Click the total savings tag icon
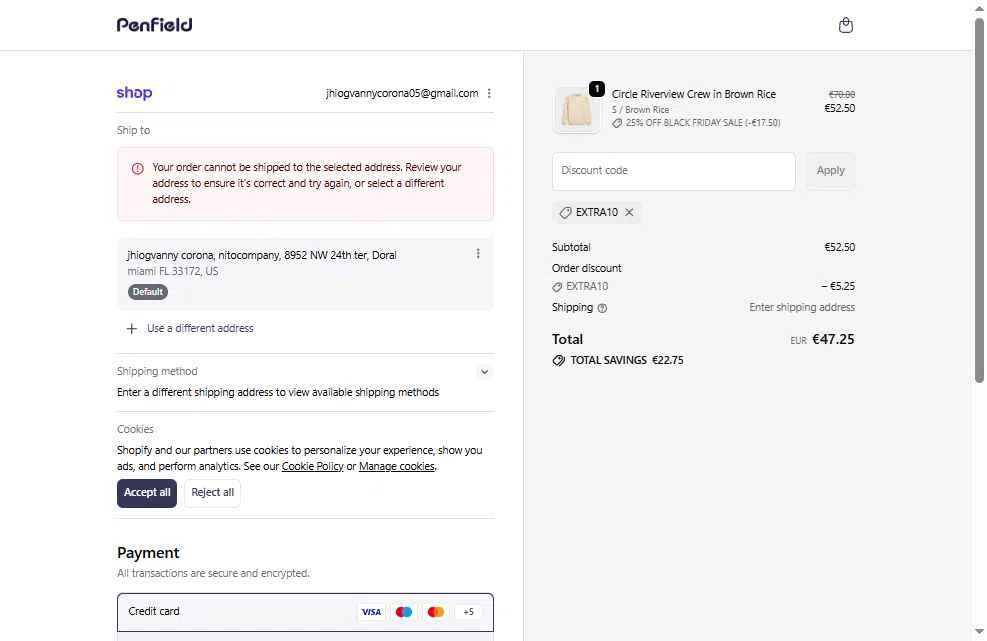 (x=558, y=361)
